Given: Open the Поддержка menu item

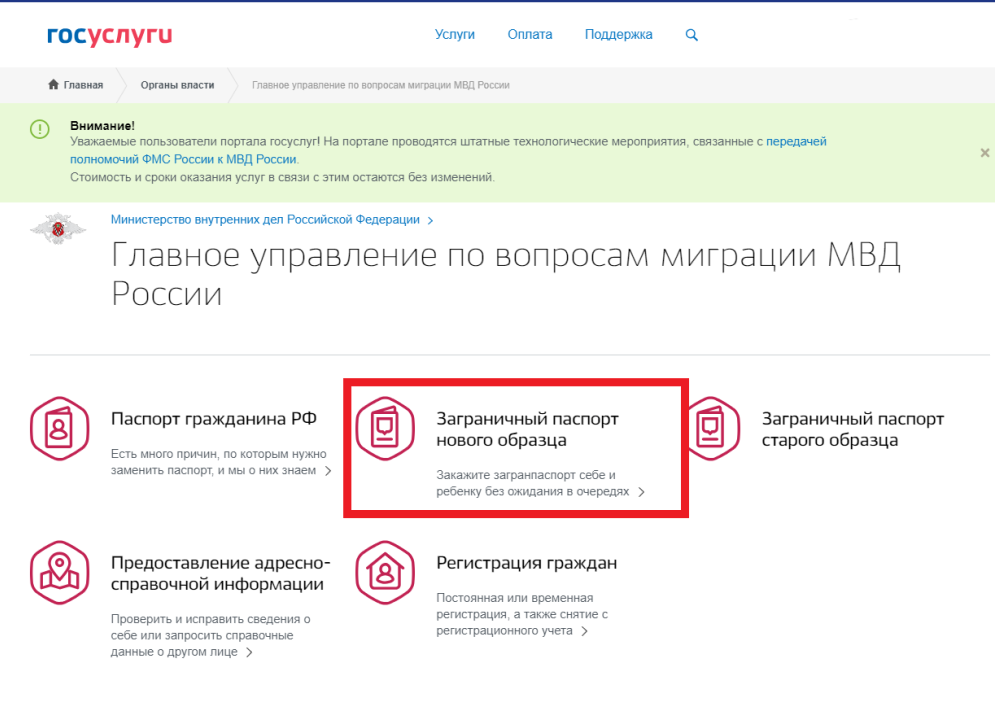Looking at the screenshot, I should point(618,35).
